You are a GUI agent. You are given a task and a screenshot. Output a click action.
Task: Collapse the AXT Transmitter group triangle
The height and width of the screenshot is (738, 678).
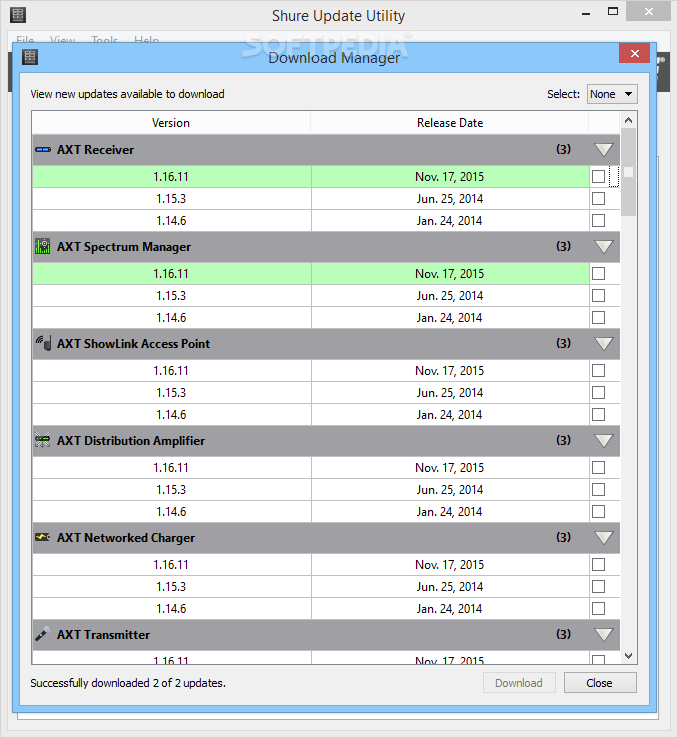[x=604, y=634]
